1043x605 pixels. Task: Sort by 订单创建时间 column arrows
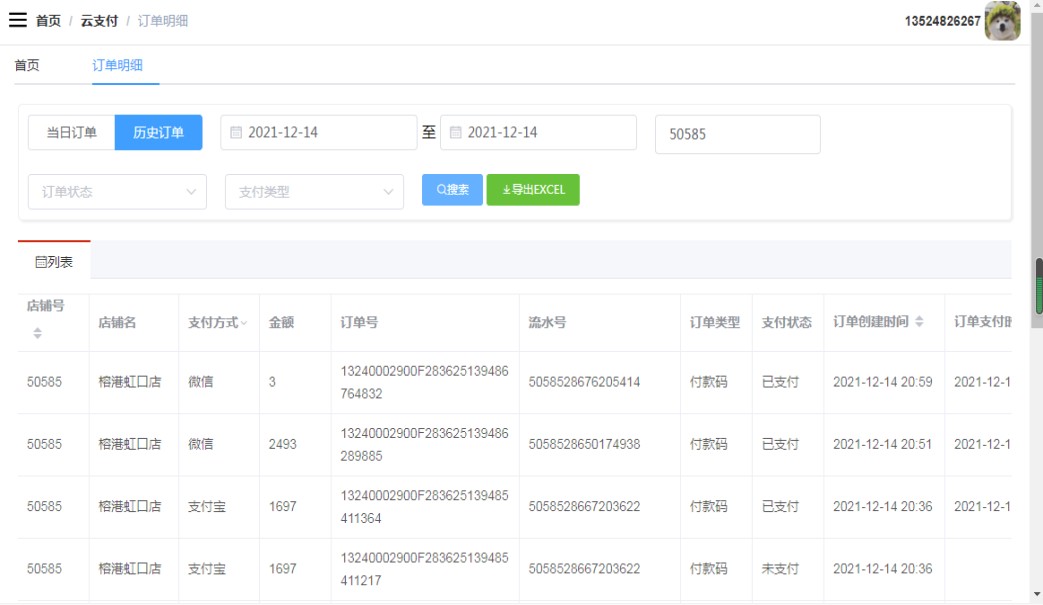tap(919, 322)
